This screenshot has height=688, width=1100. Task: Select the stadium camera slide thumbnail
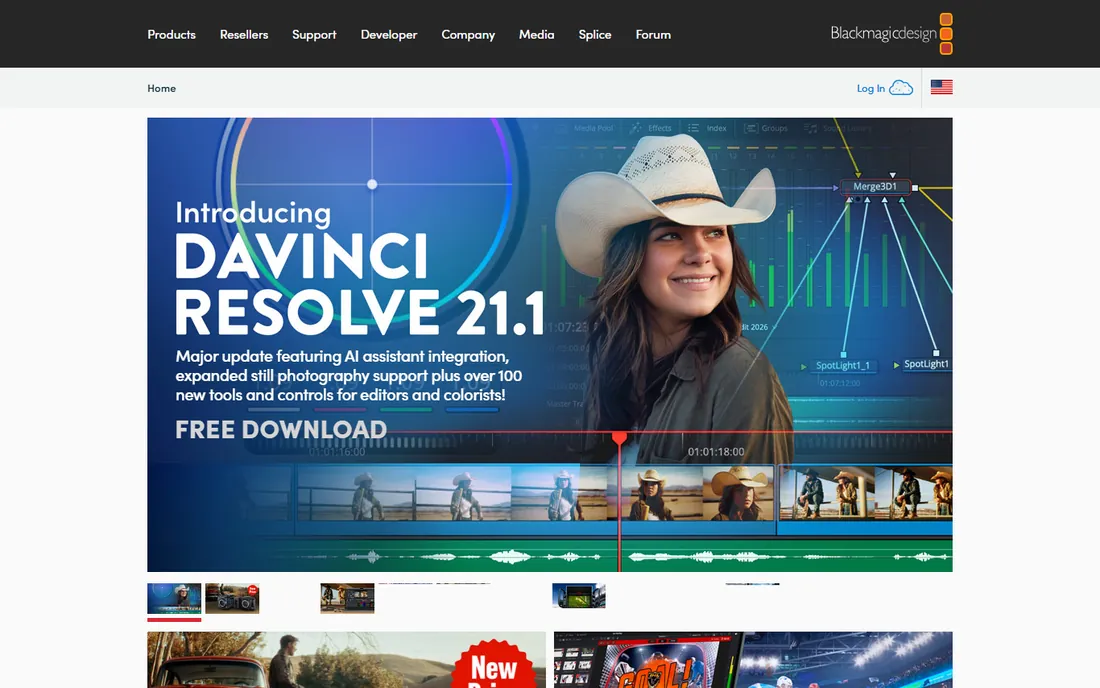pyautogui.click(x=579, y=596)
